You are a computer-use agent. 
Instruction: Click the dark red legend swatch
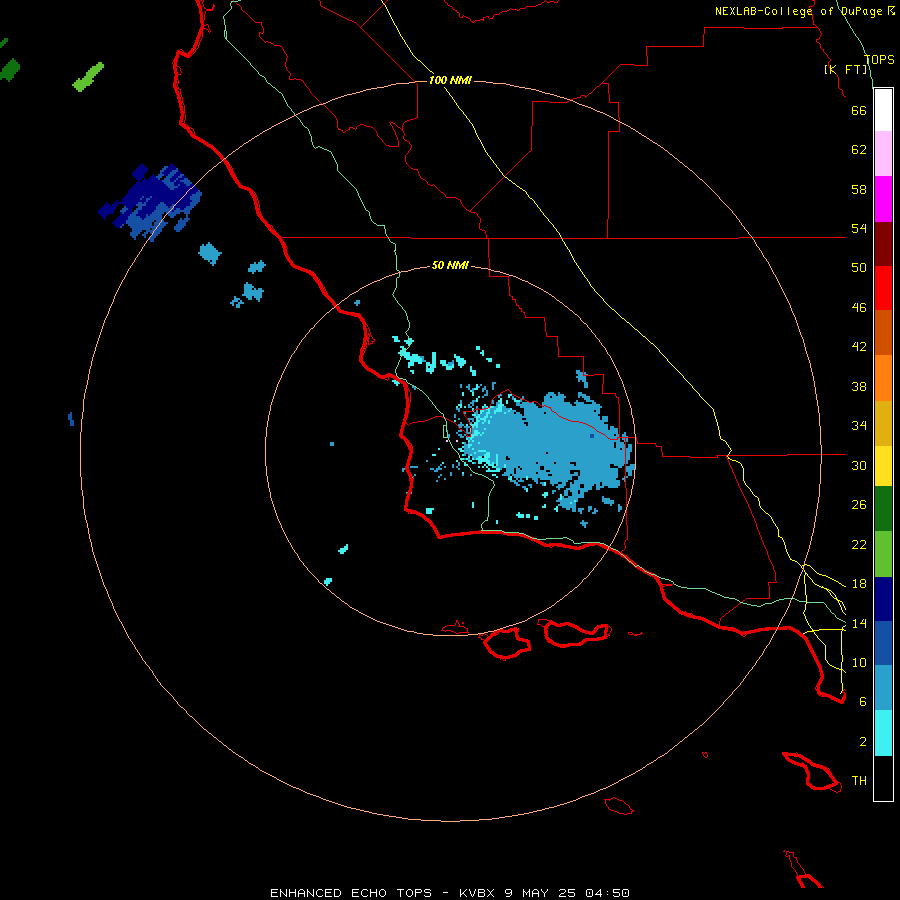[883, 244]
